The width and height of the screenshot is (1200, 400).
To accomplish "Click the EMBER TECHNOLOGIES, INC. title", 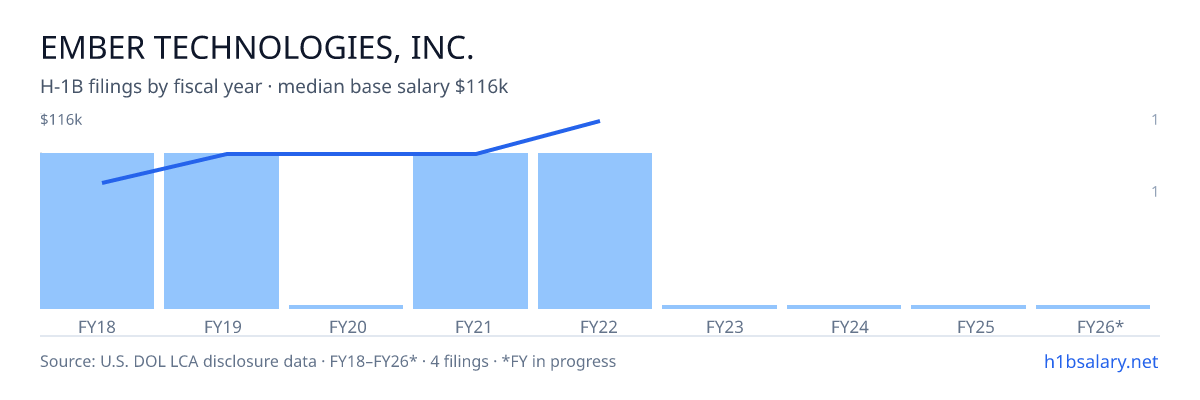I will pos(257,48).
